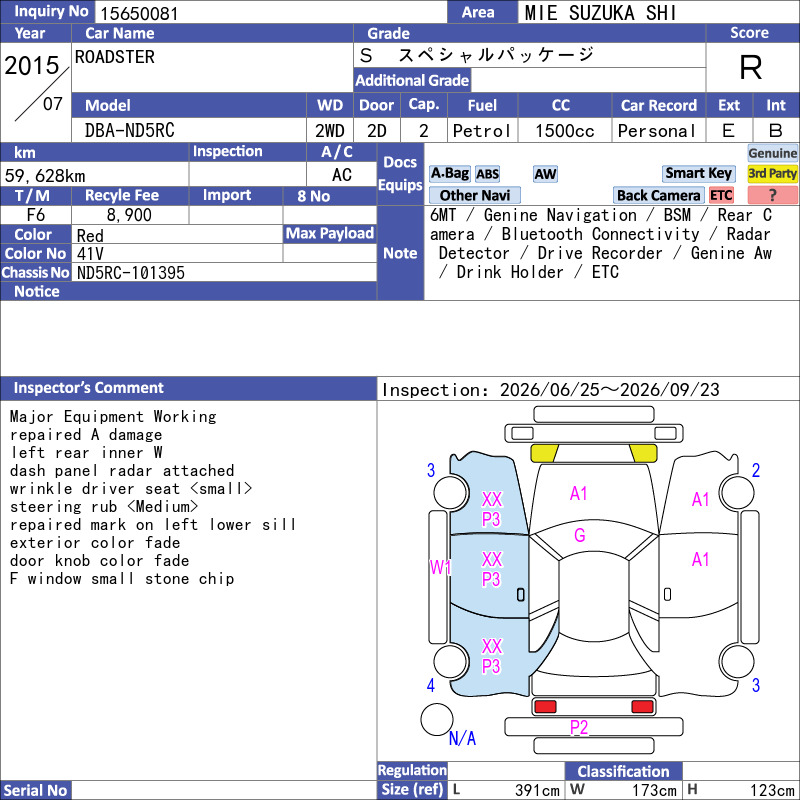Image resolution: width=800 pixels, height=800 pixels.
Task: Click the chassis number ND5RC-101395
Action: 131,273
